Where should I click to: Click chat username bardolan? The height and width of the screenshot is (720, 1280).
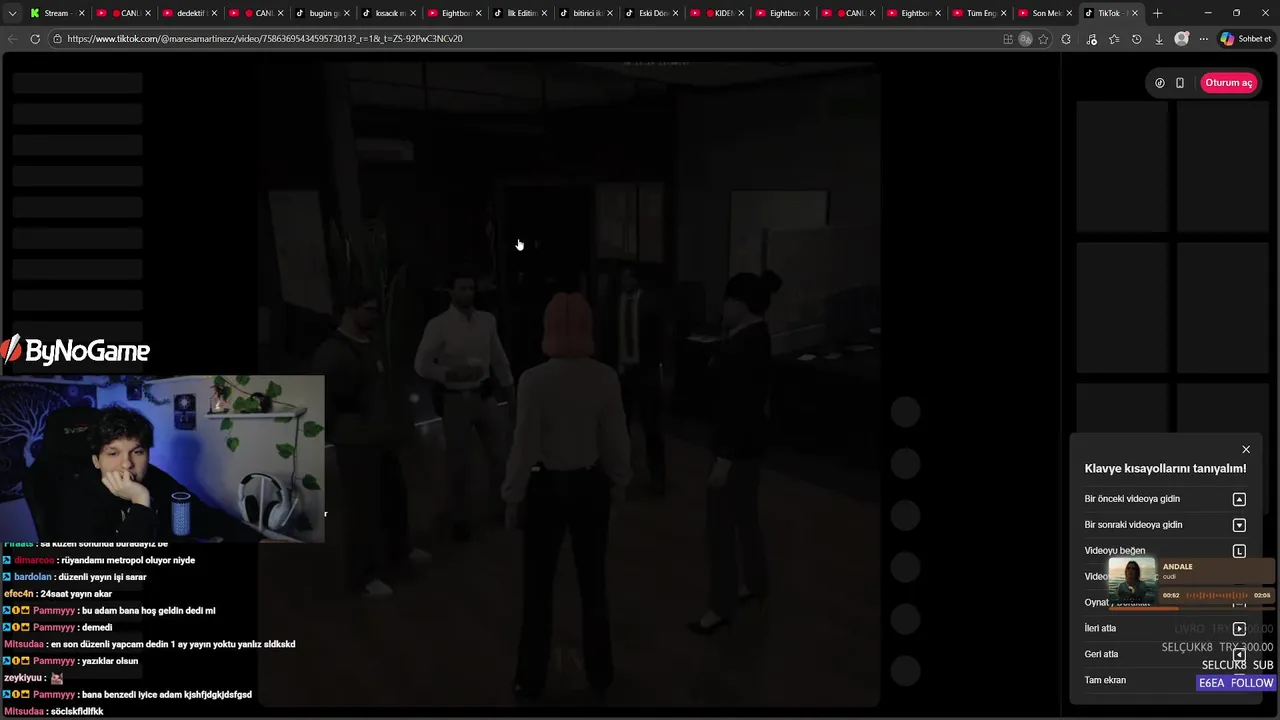[x=33, y=577]
